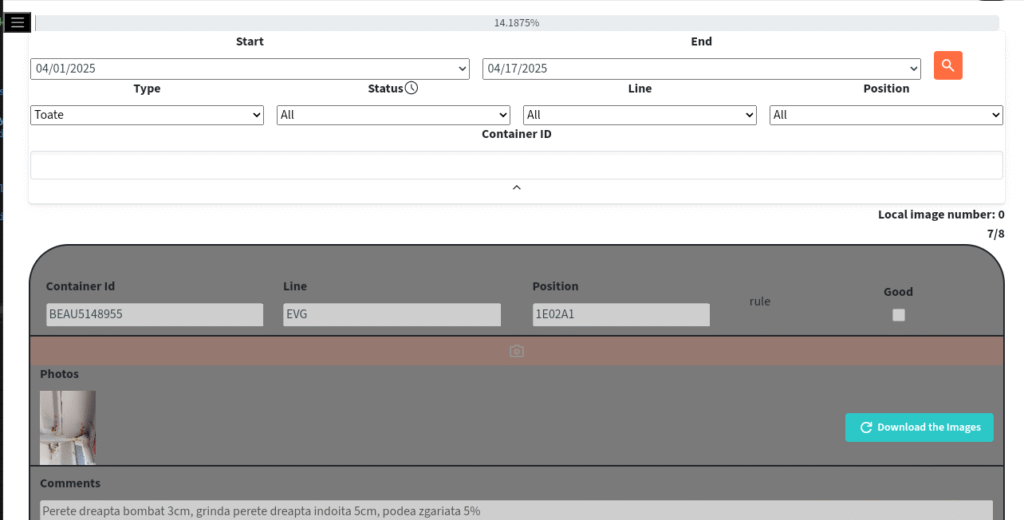Click the Container ID filter input

click(x=517, y=165)
